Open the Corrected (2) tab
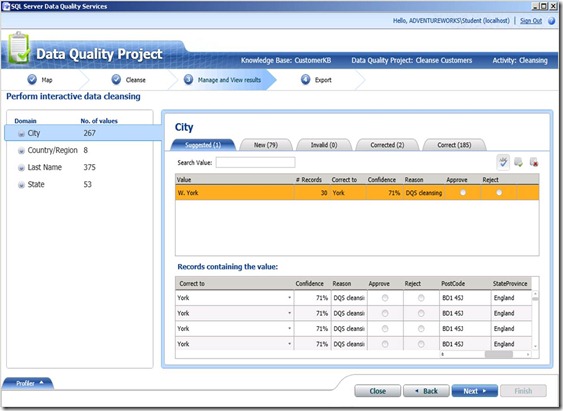 coord(387,145)
